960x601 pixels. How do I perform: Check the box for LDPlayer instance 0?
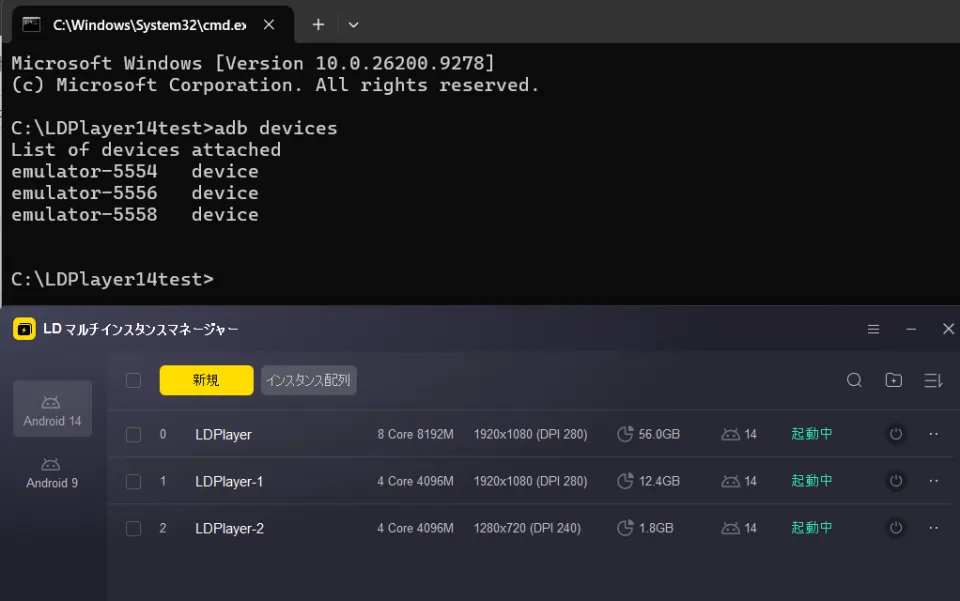(x=133, y=435)
